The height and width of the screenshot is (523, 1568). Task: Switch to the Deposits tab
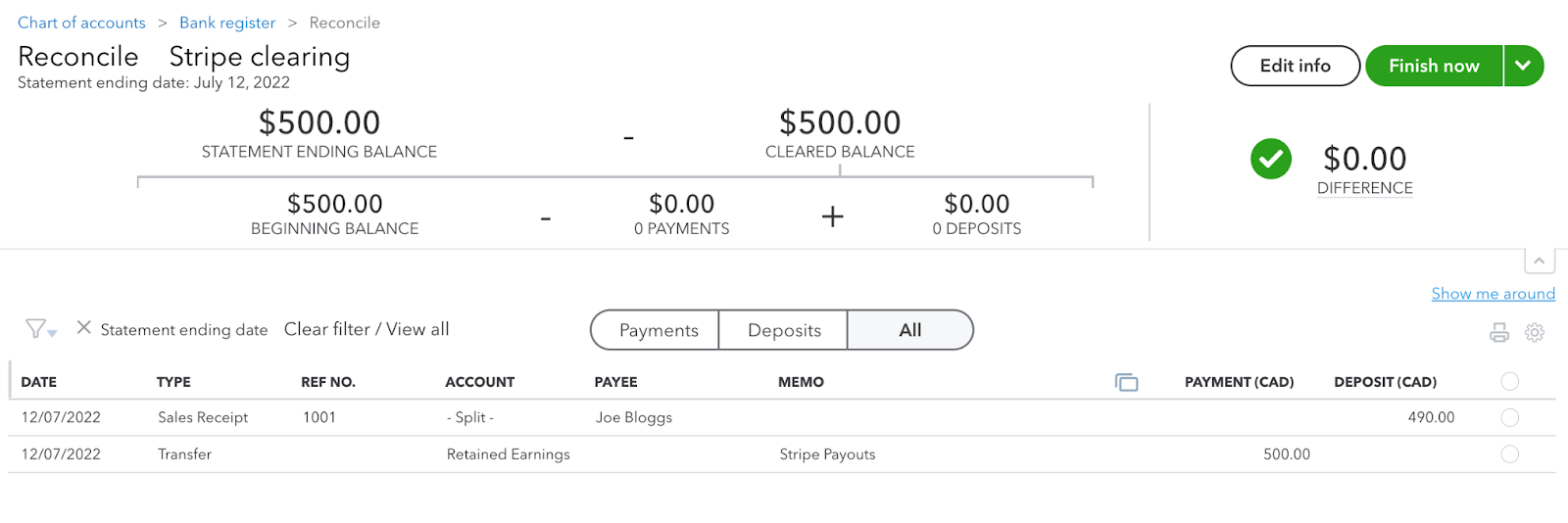[x=784, y=330]
